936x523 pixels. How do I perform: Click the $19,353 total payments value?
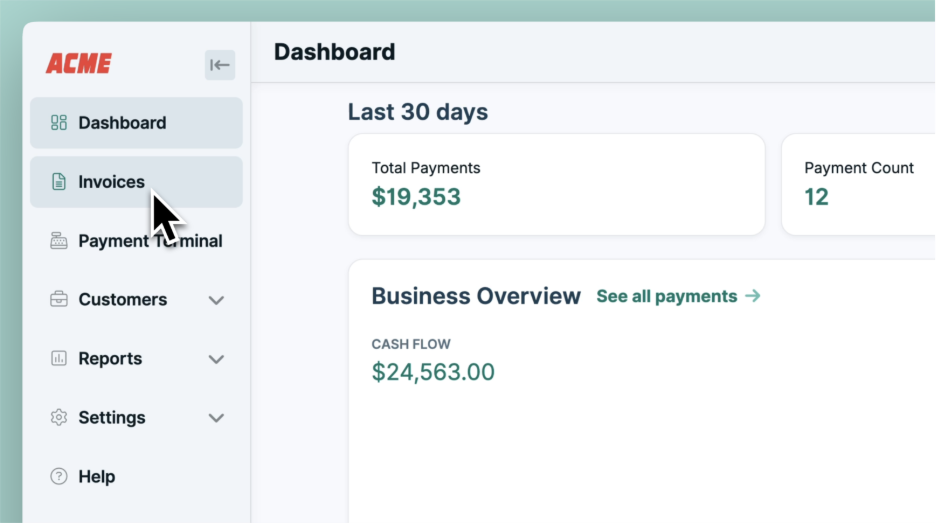coord(416,197)
